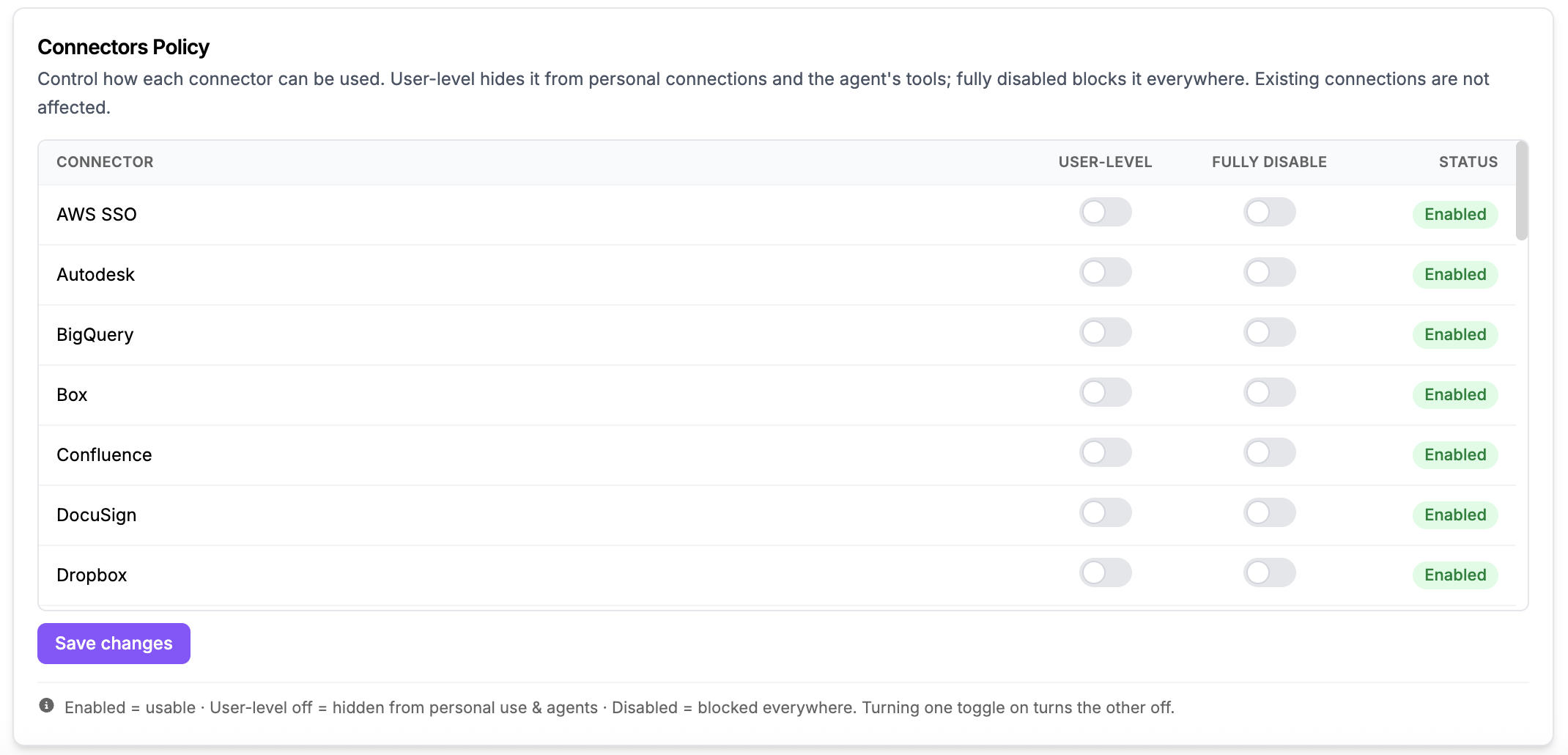Select the Dropbox connector name

point(92,575)
